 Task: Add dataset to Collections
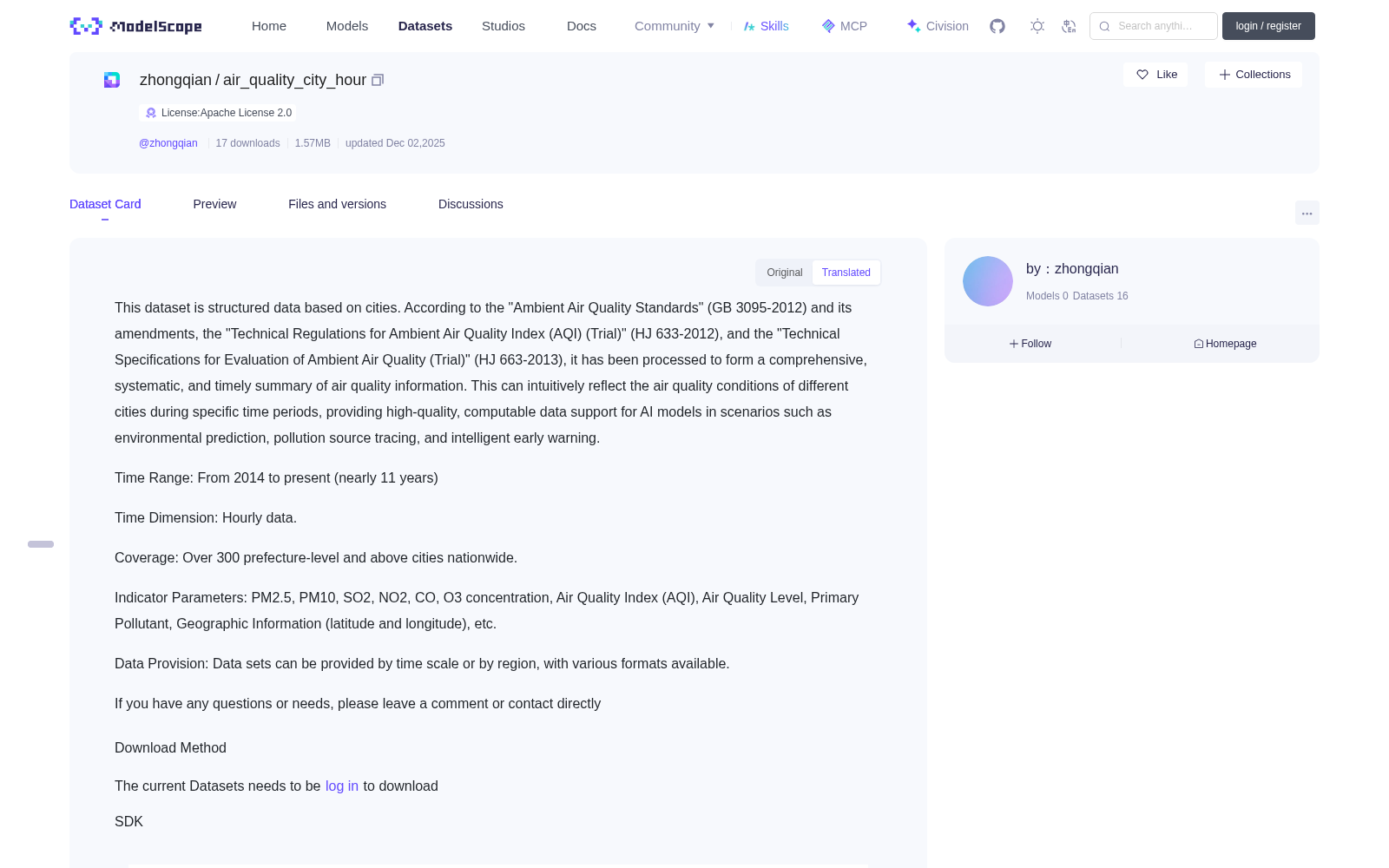pyautogui.click(x=1254, y=75)
